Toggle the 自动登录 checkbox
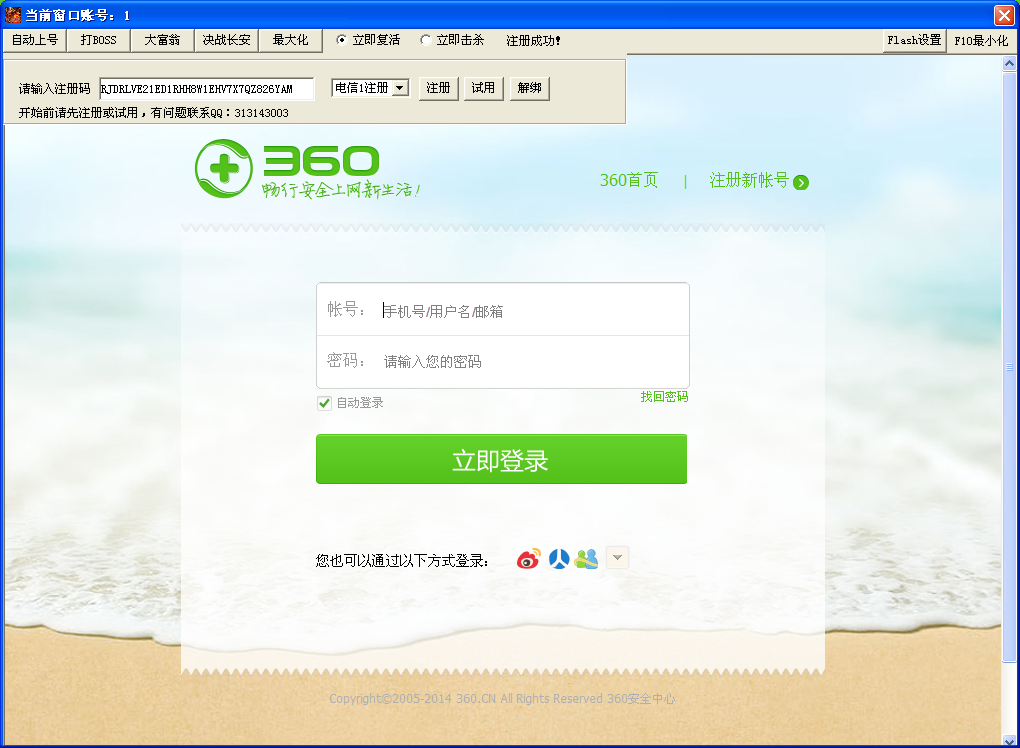 [x=324, y=403]
